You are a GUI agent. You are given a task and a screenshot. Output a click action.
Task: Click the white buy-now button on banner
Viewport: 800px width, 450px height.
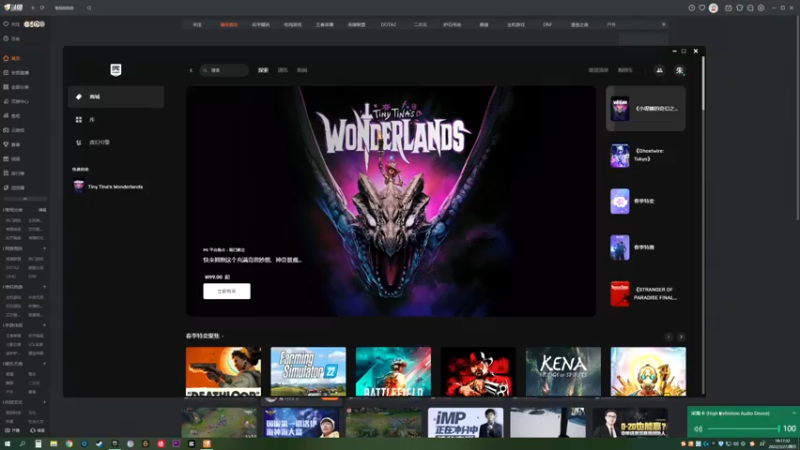click(x=227, y=291)
